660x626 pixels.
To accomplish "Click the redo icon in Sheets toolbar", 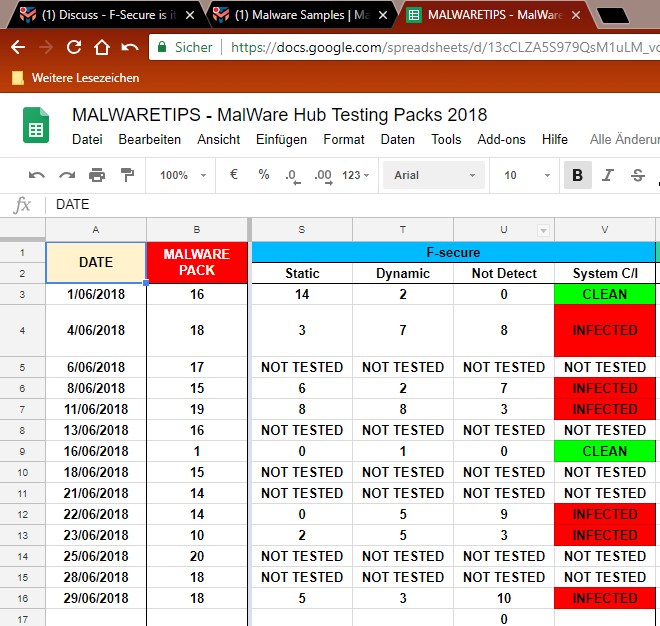I will tap(67, 175).
